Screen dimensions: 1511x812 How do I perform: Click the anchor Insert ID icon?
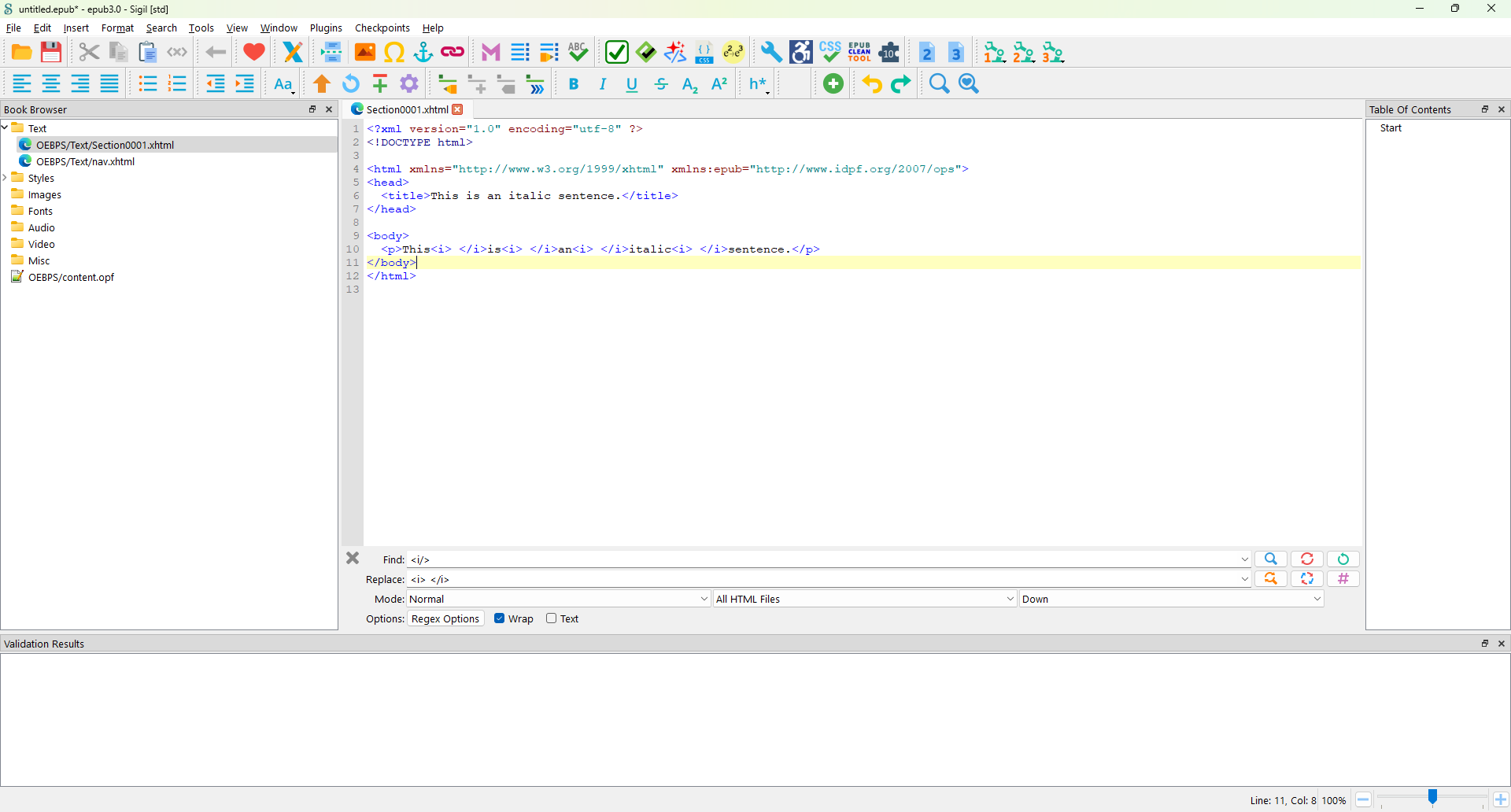[423, 53]
